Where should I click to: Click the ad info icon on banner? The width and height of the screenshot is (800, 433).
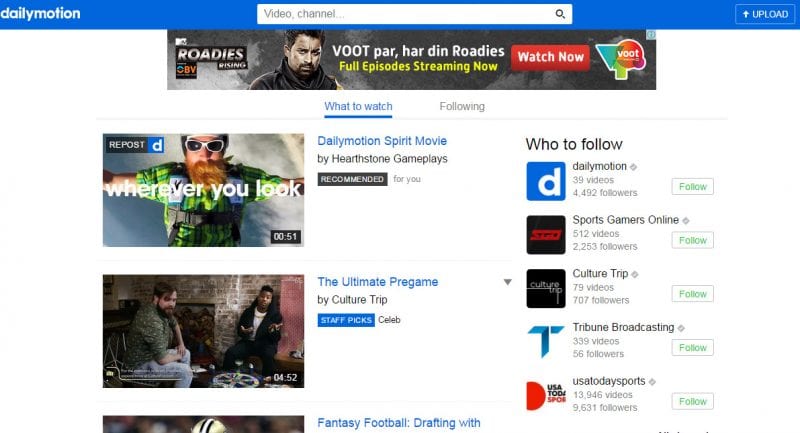(x=651, y=35)
